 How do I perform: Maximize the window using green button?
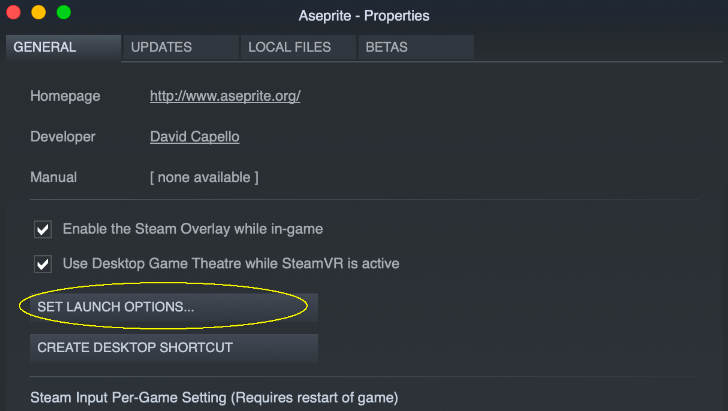pos(64,12)
